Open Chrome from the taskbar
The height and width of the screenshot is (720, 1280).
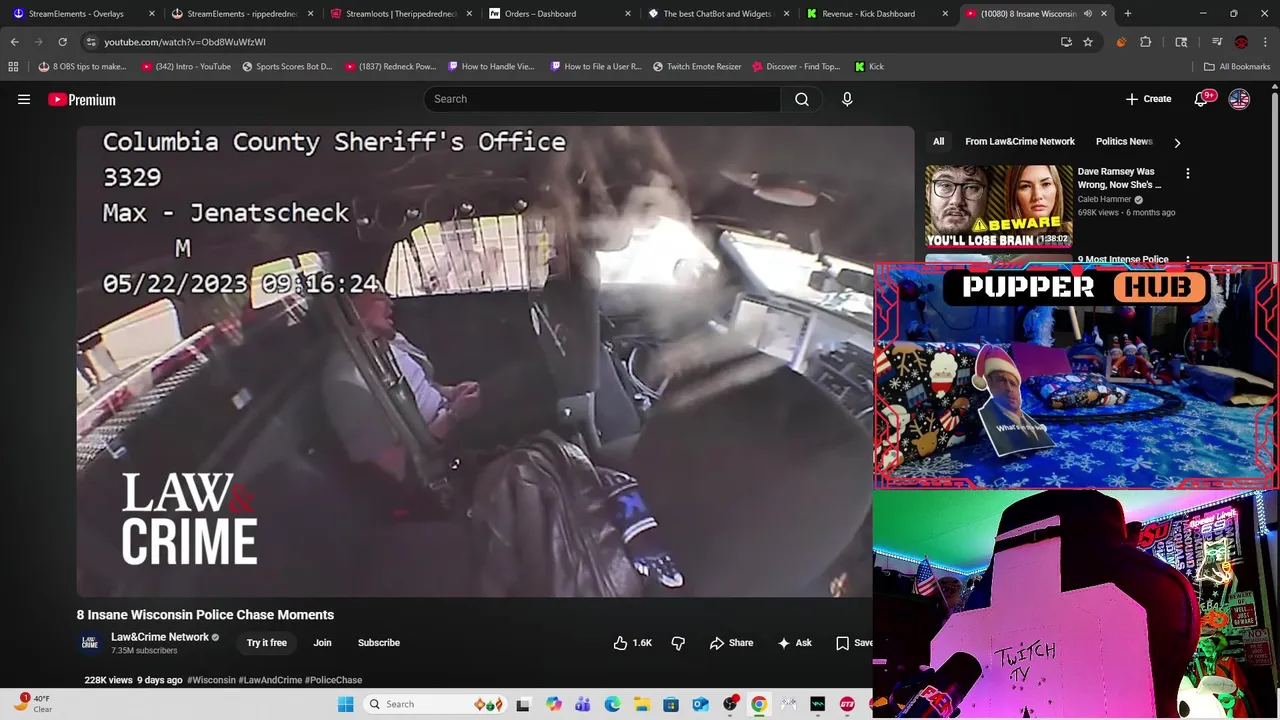point(759,704)
